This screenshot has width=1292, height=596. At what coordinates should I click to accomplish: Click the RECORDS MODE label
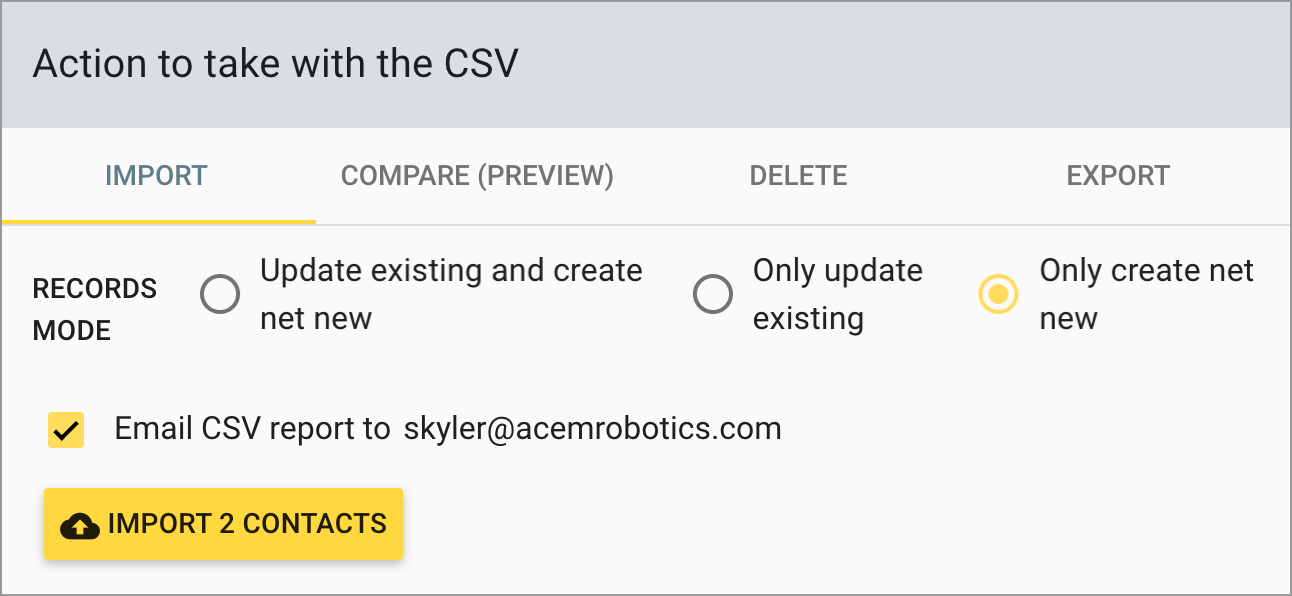point(95,309)
